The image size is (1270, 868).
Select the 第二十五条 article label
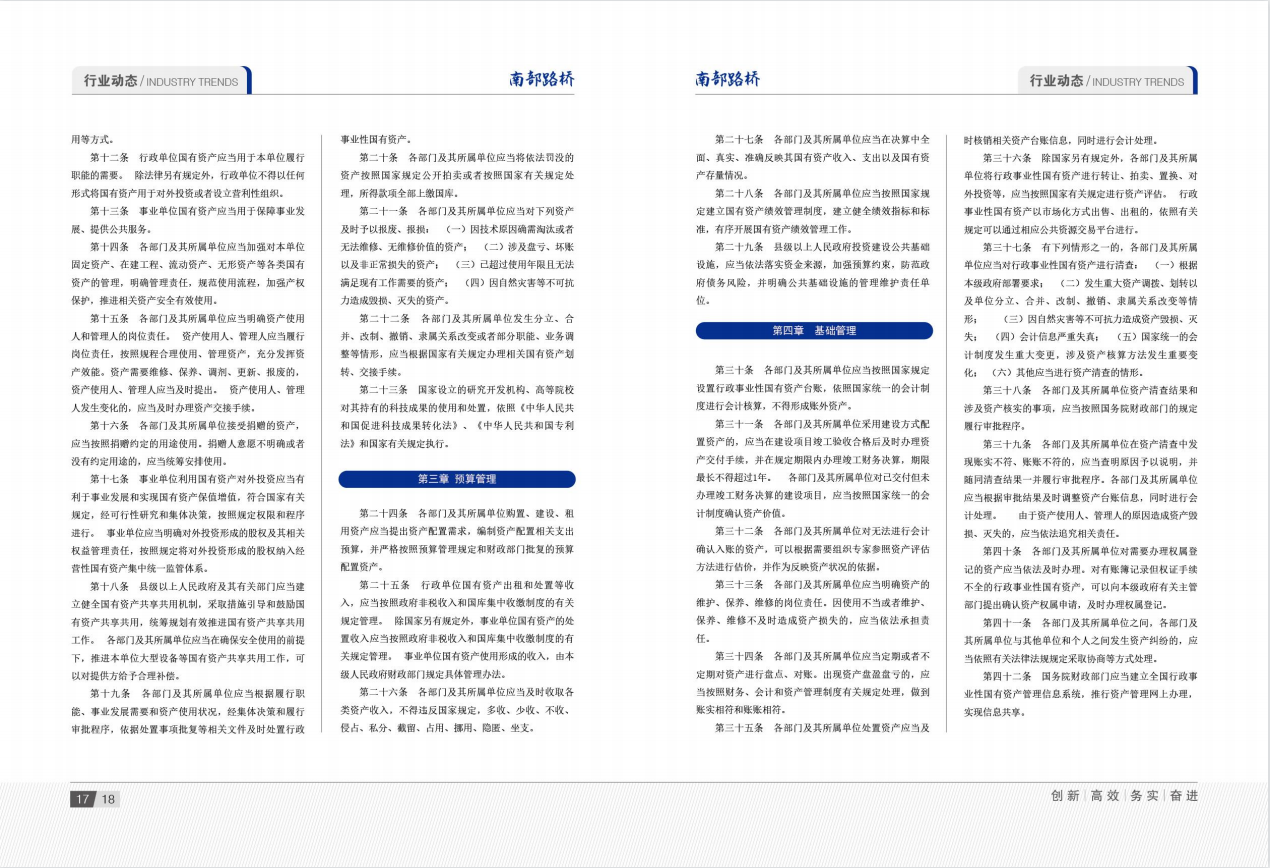click(x=384, y=585)
